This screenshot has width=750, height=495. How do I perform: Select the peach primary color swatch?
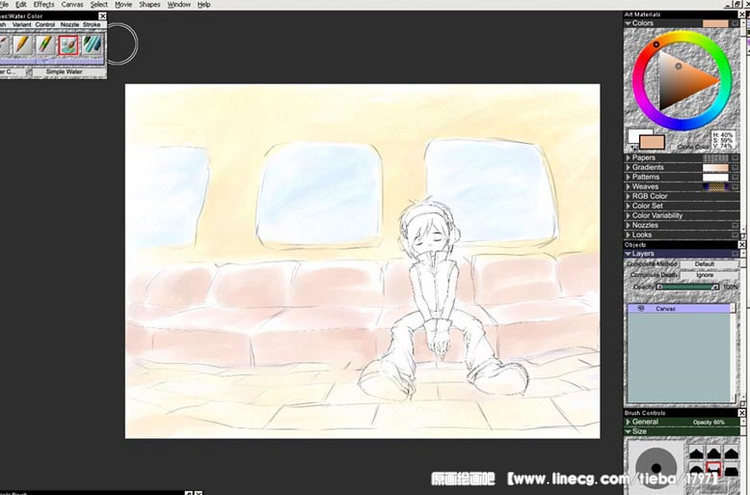point(652,143)
